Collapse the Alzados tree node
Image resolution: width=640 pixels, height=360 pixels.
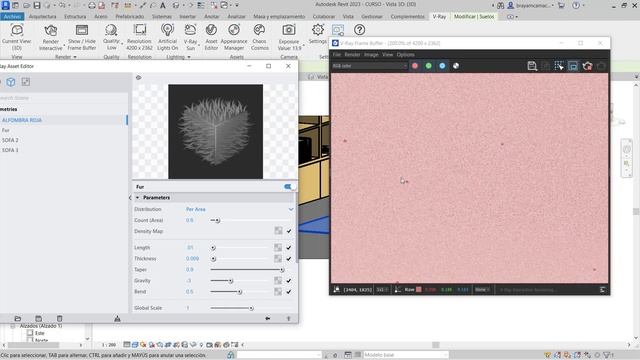click(x=13, y=326)
